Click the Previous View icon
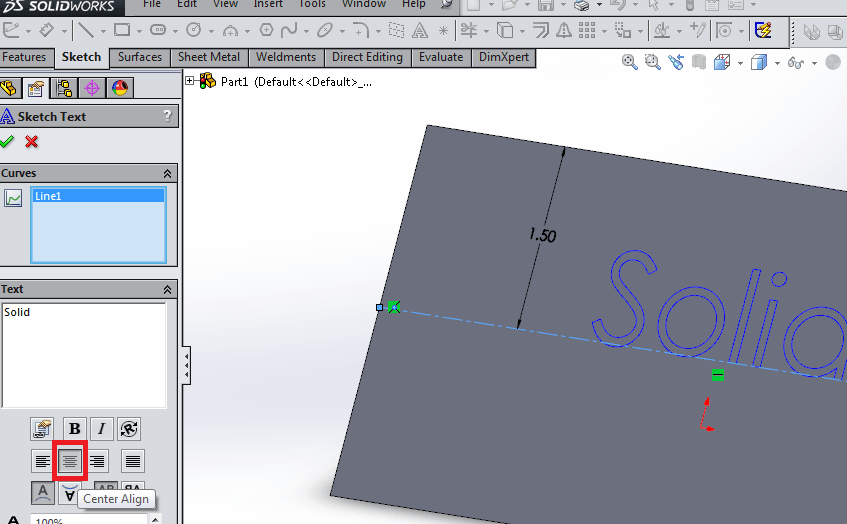This screenshot has height=524, width=847. tap(676, 63)
